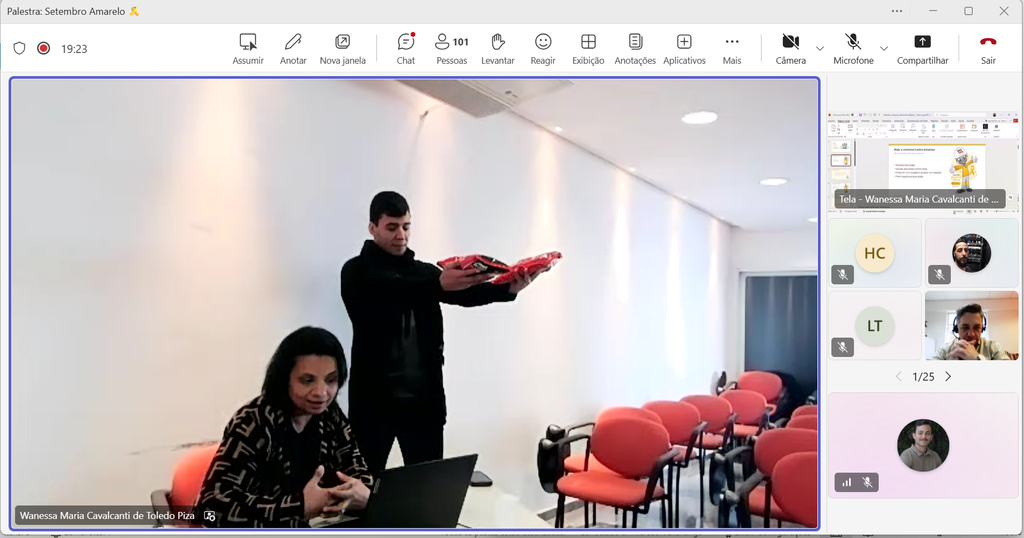Leave meeting with Sair button
Viewport: 1024px width, 538px height.
pyautogui.click(x=988, y=49)
